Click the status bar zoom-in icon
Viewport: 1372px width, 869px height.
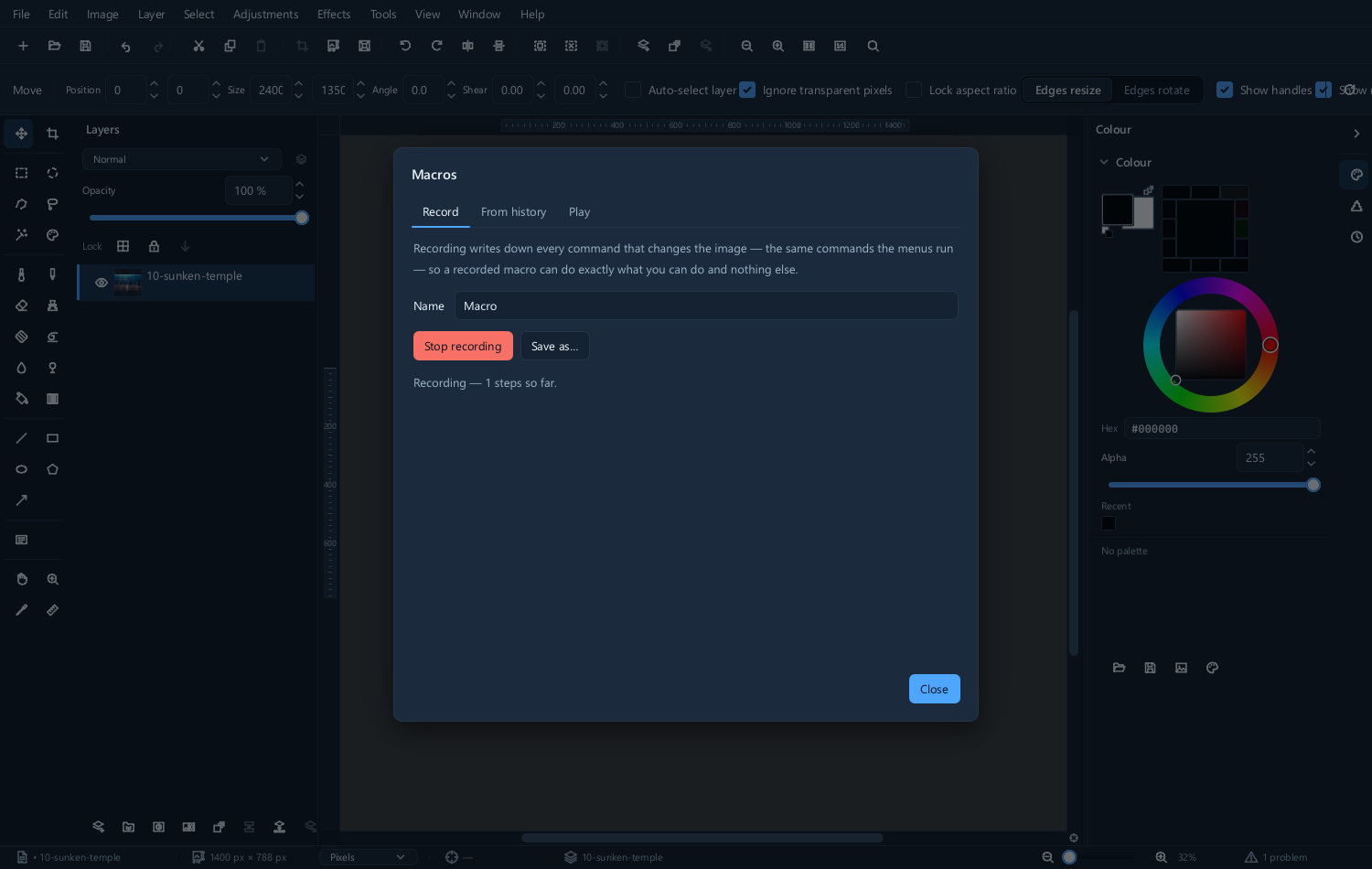pyautogui.click(x=1161, y=857)
